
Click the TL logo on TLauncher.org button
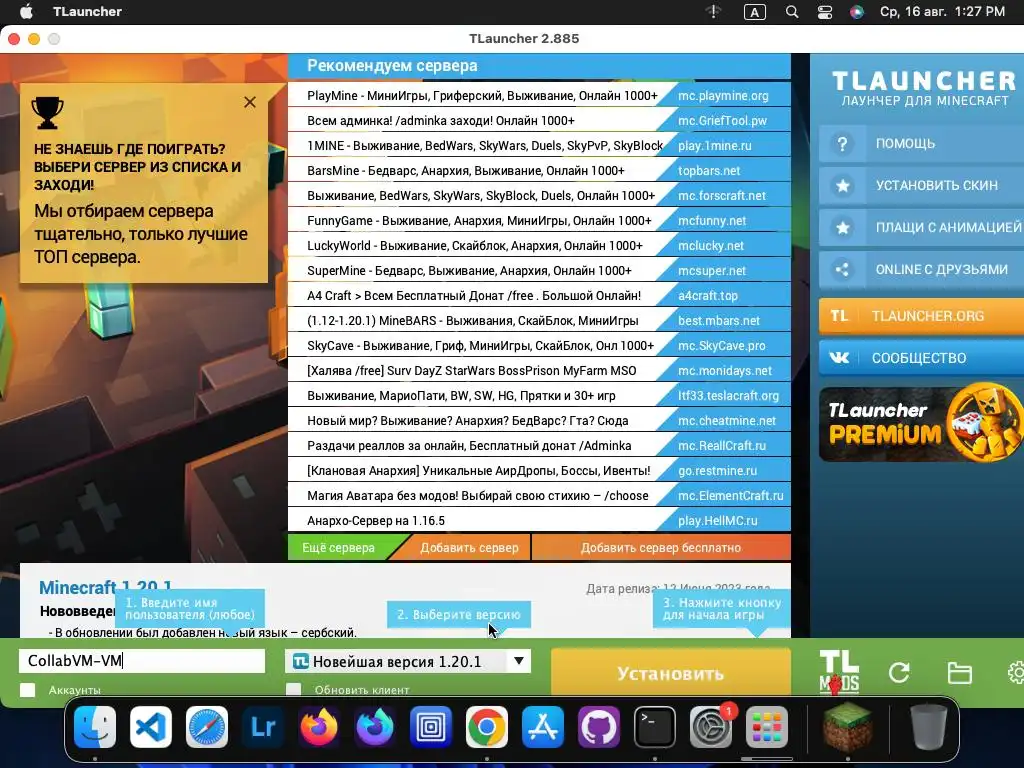point(839,316)
